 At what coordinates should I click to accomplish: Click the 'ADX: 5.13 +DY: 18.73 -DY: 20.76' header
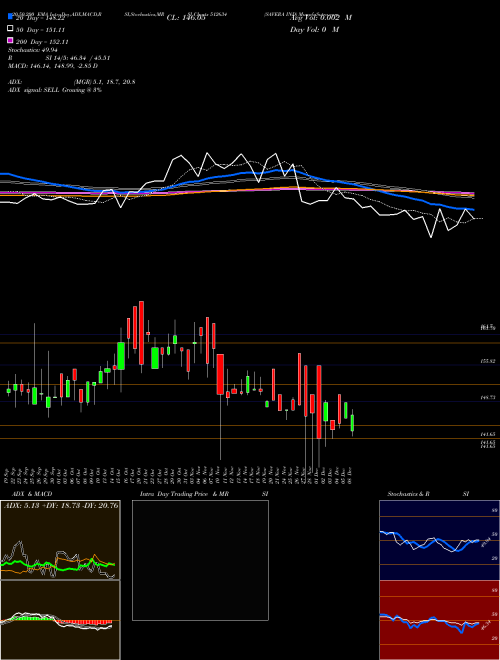(x=61, y=505)
